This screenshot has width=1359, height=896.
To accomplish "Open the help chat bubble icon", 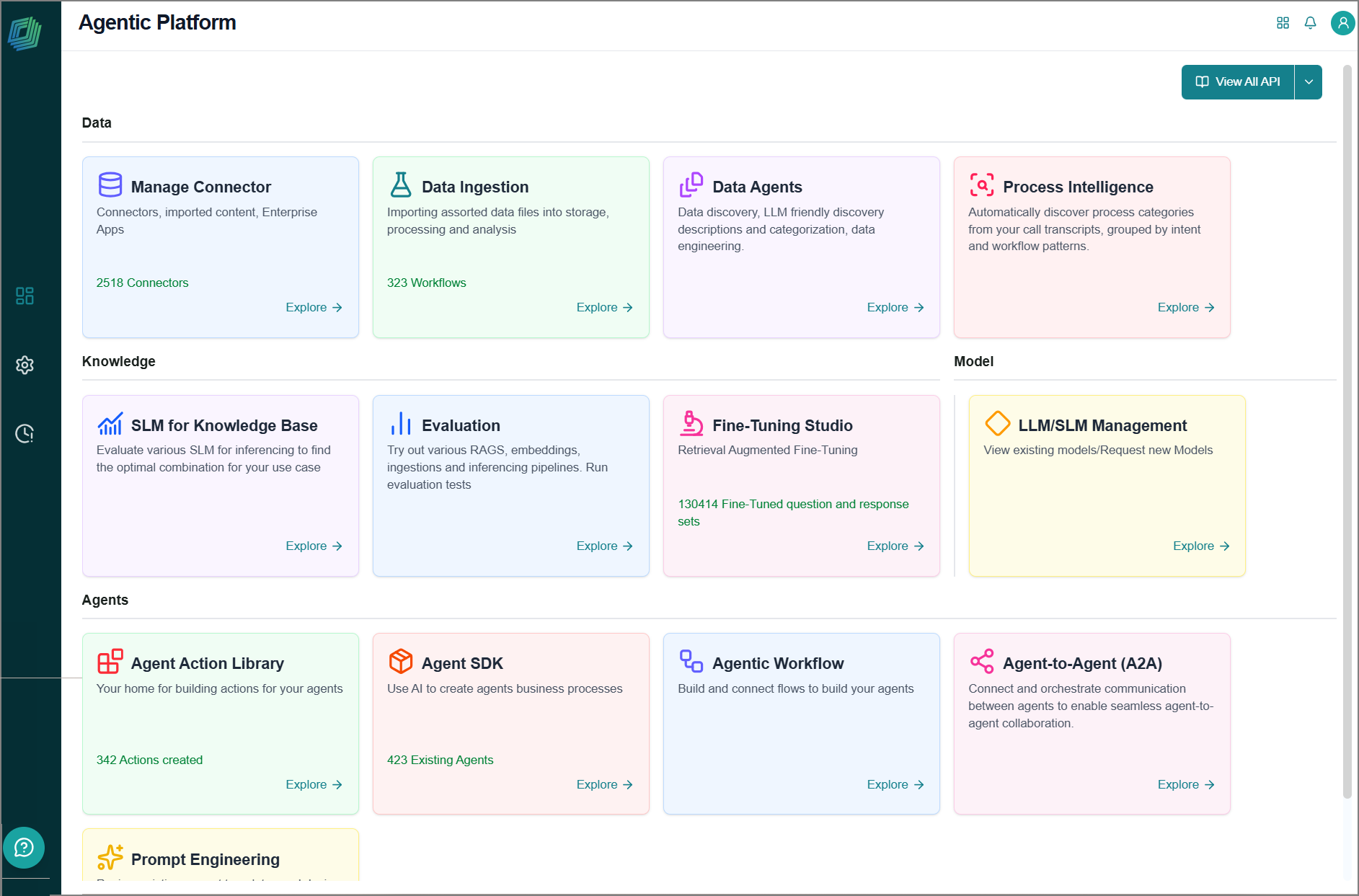I will pos(24,848).
